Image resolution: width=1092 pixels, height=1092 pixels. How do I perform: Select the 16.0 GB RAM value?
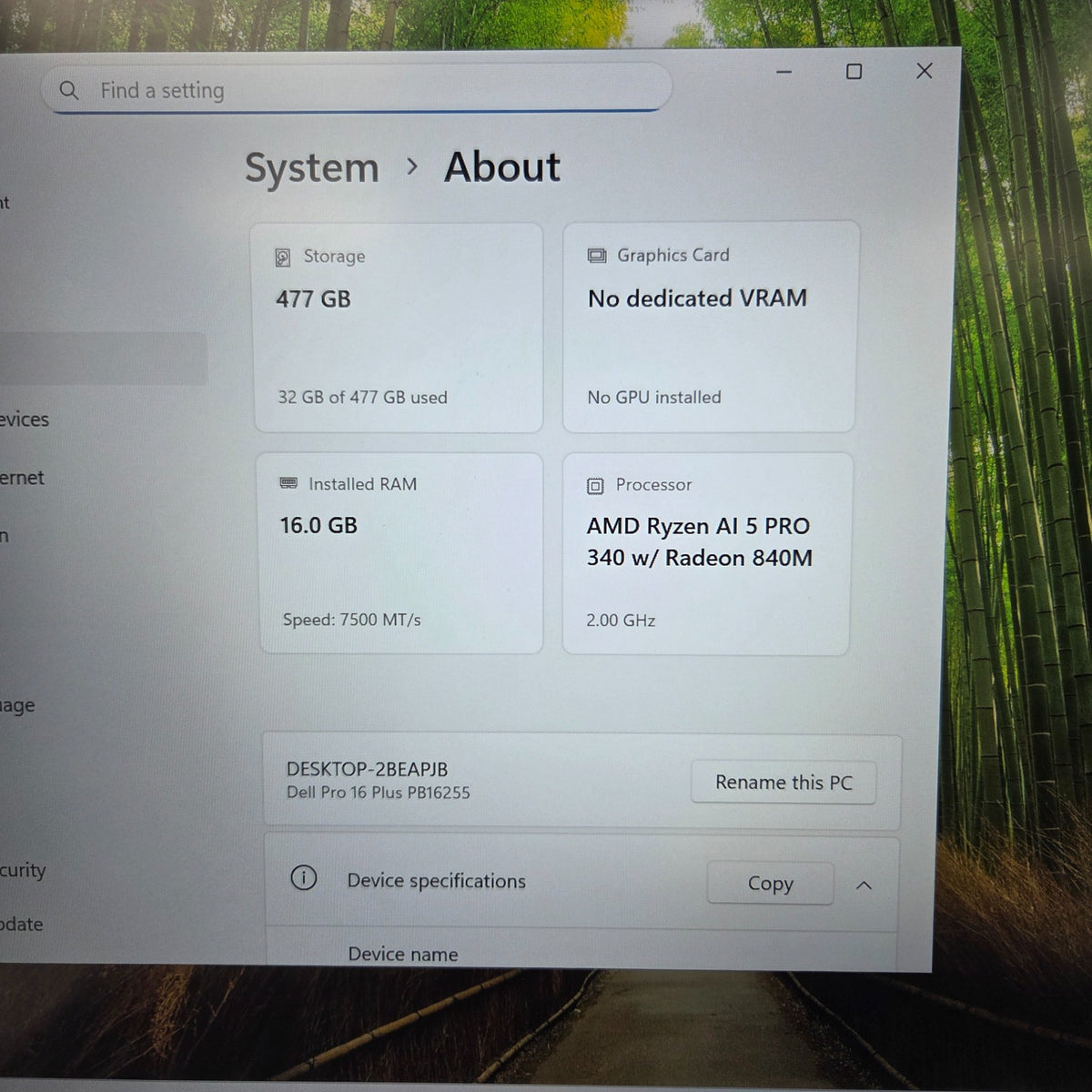[x=318, y=526]
